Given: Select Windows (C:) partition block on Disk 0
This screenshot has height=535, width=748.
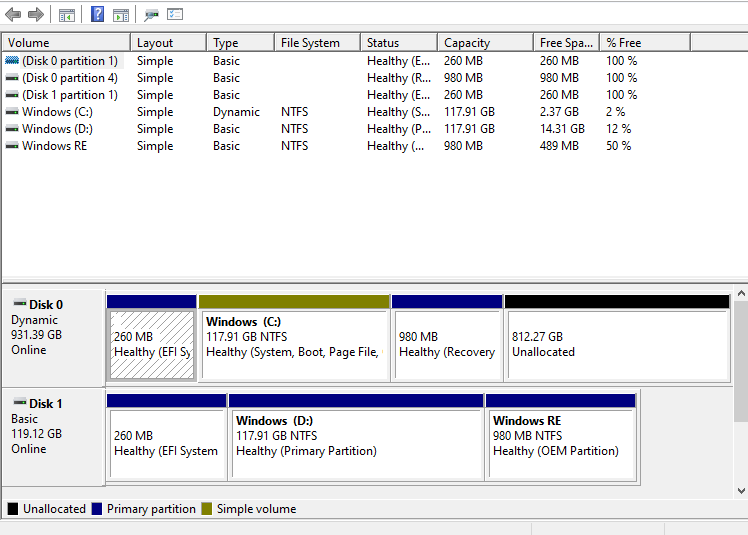Looking at the screenshot, I should pos(294,338).
